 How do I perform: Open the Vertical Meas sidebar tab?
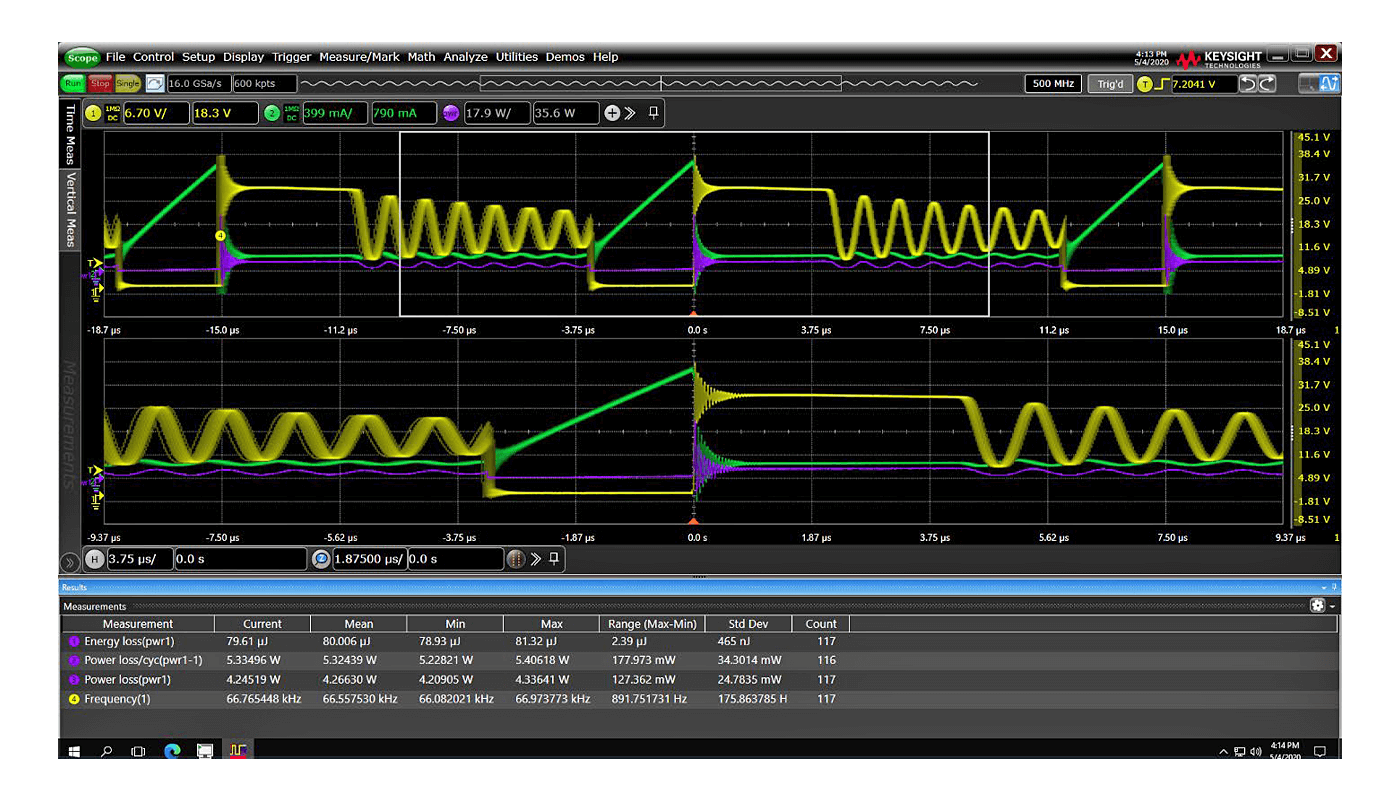70,209
